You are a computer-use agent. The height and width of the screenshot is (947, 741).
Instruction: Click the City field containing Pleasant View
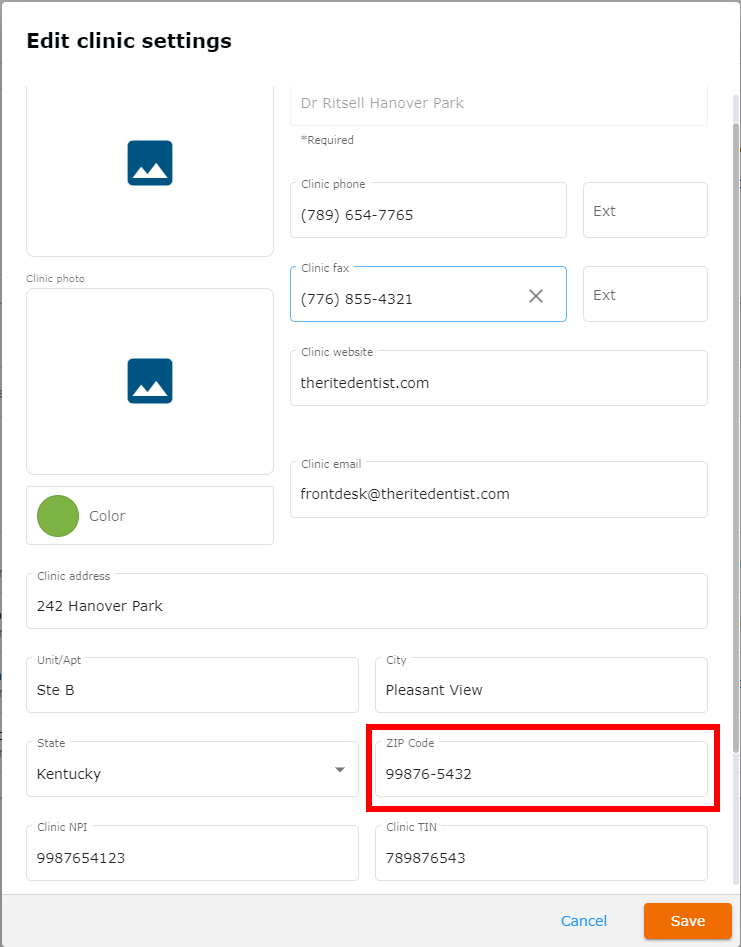point(541,685)
